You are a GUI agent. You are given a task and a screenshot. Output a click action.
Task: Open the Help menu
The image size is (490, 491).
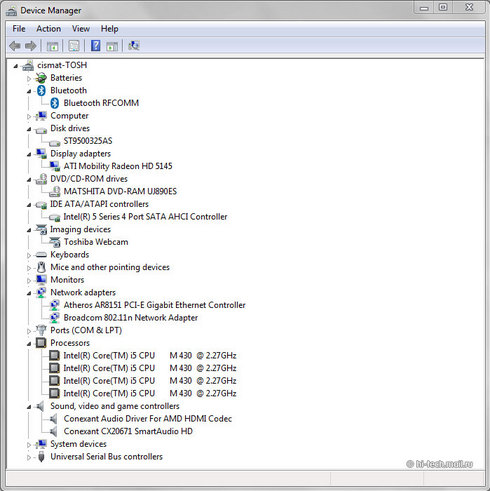[x=110, y=29]
